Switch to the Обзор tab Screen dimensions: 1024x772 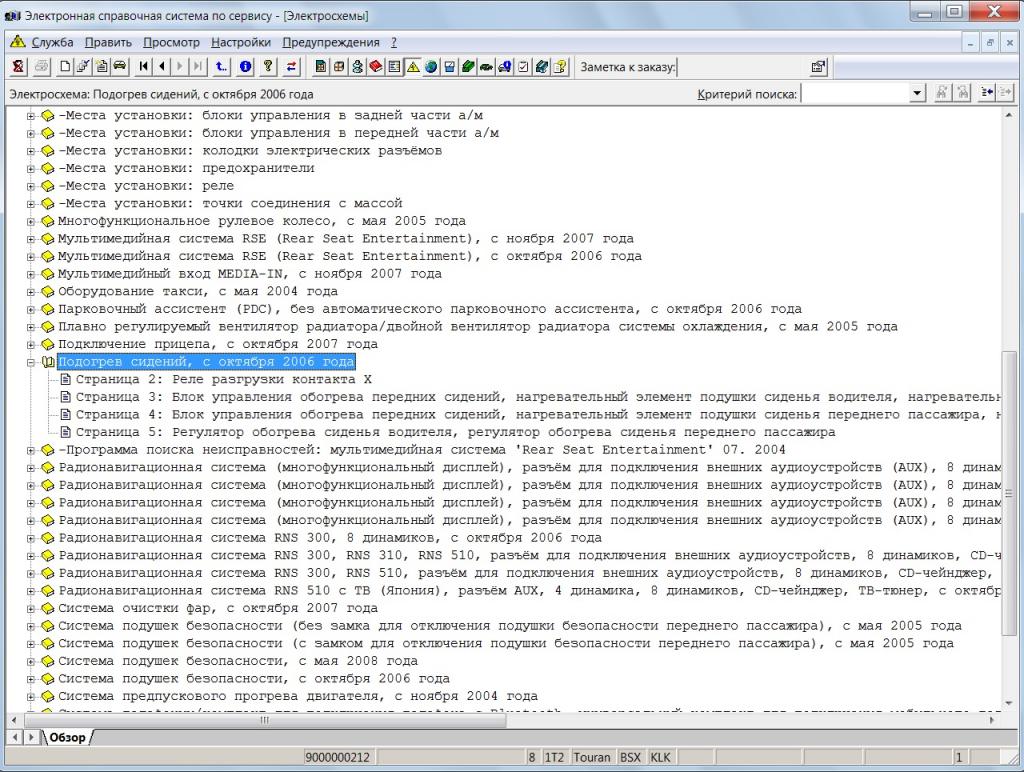[67, 737]
